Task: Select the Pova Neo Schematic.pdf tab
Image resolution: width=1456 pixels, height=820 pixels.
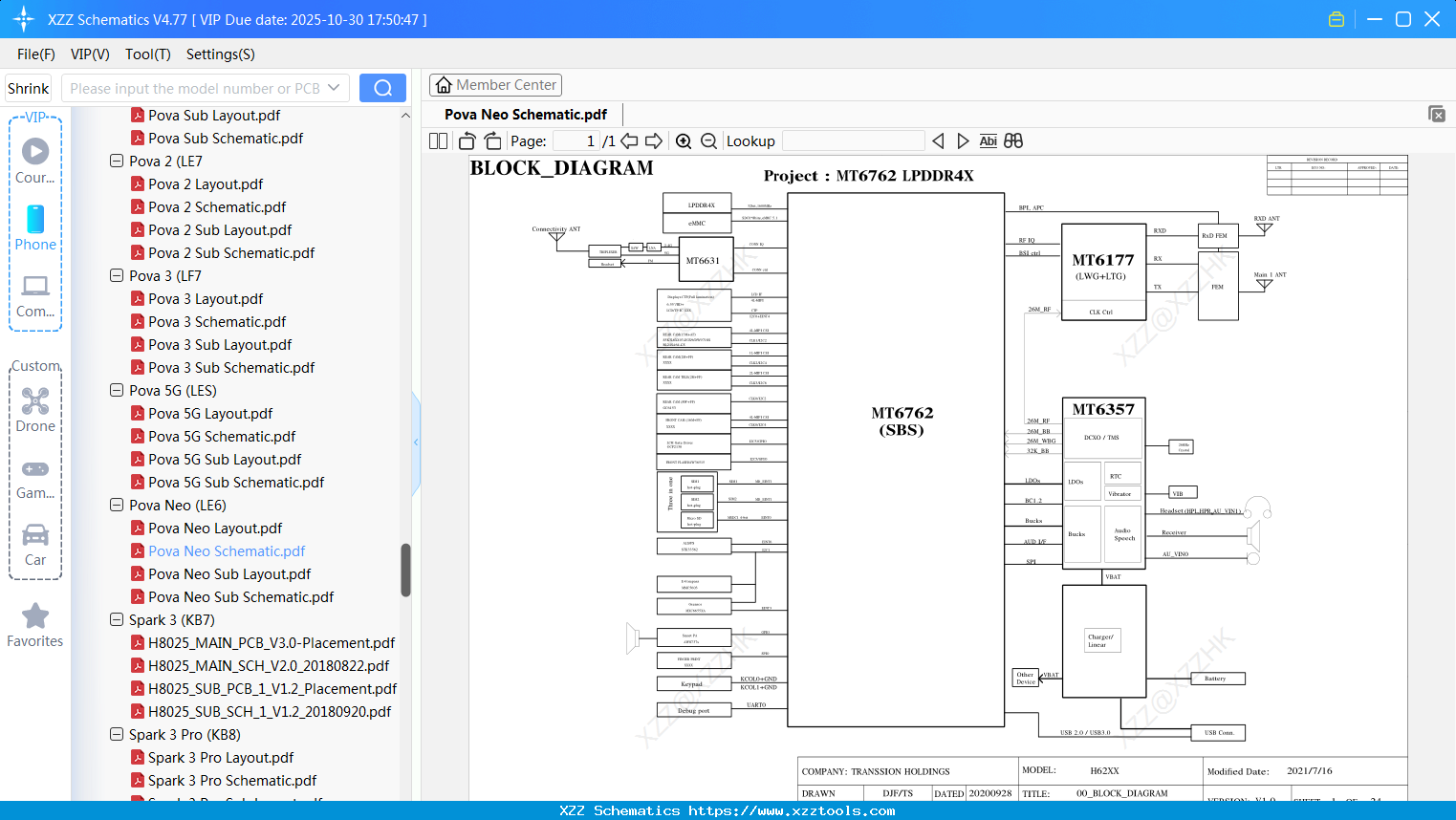Action: (524, 114)
